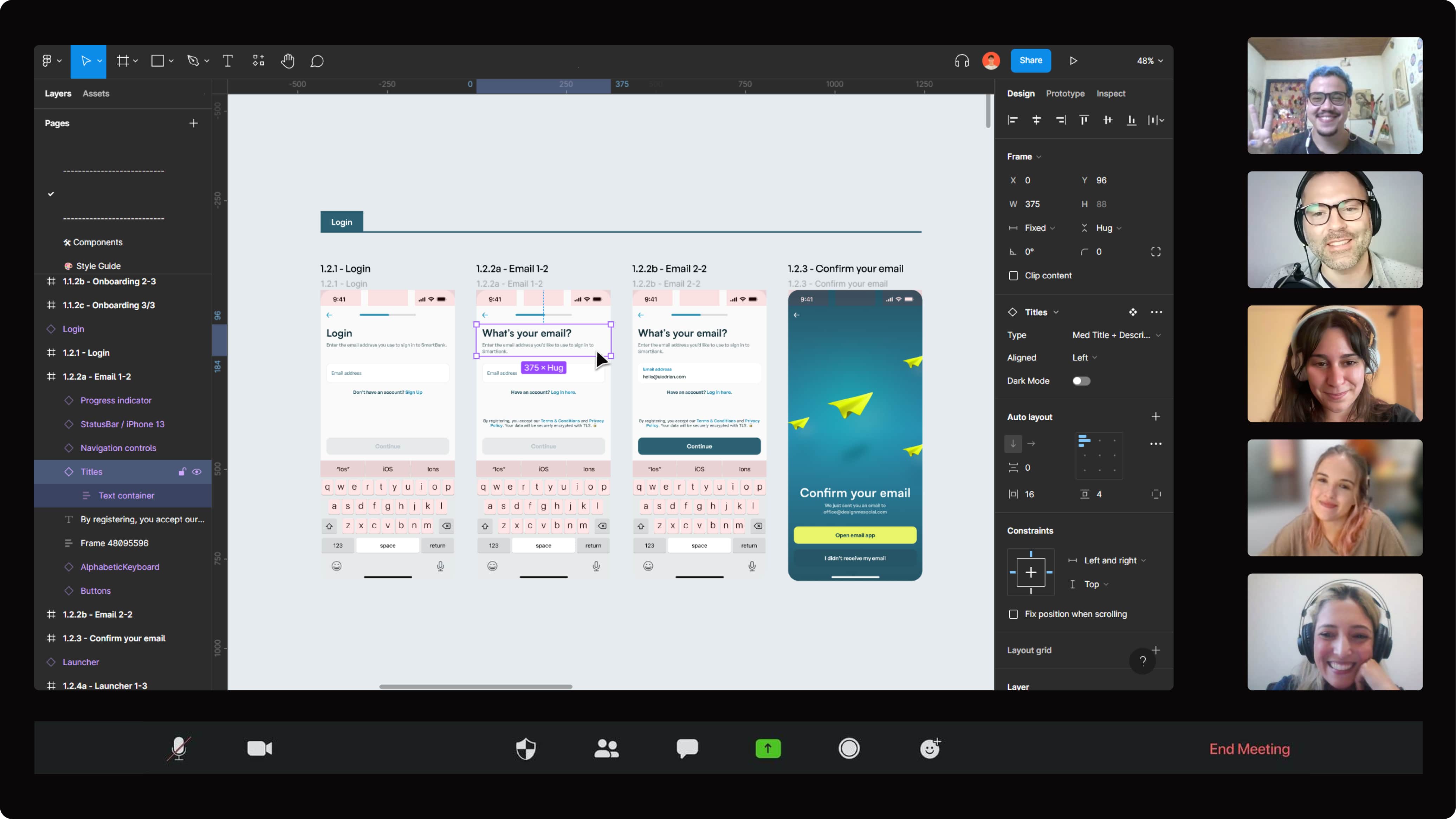
Task: Hide the Titles layer with eye icon
Action: (x=197, y=472)
